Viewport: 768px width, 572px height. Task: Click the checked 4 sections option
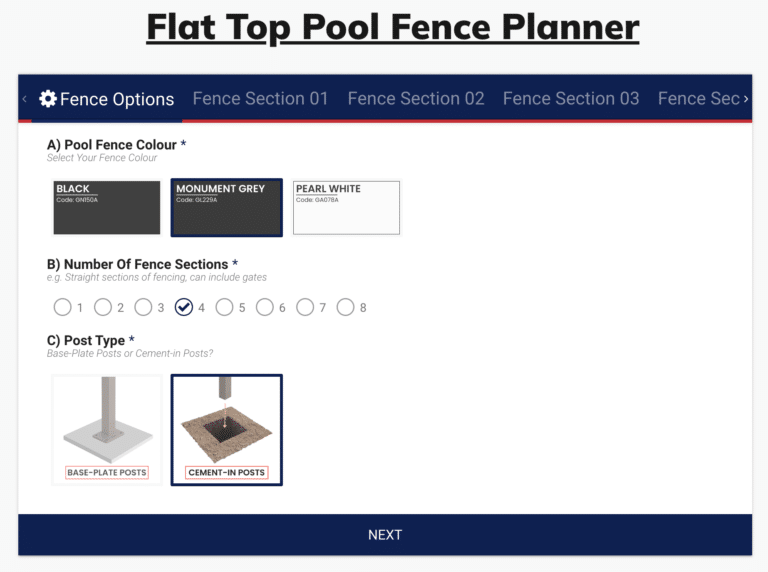(184, 308)
